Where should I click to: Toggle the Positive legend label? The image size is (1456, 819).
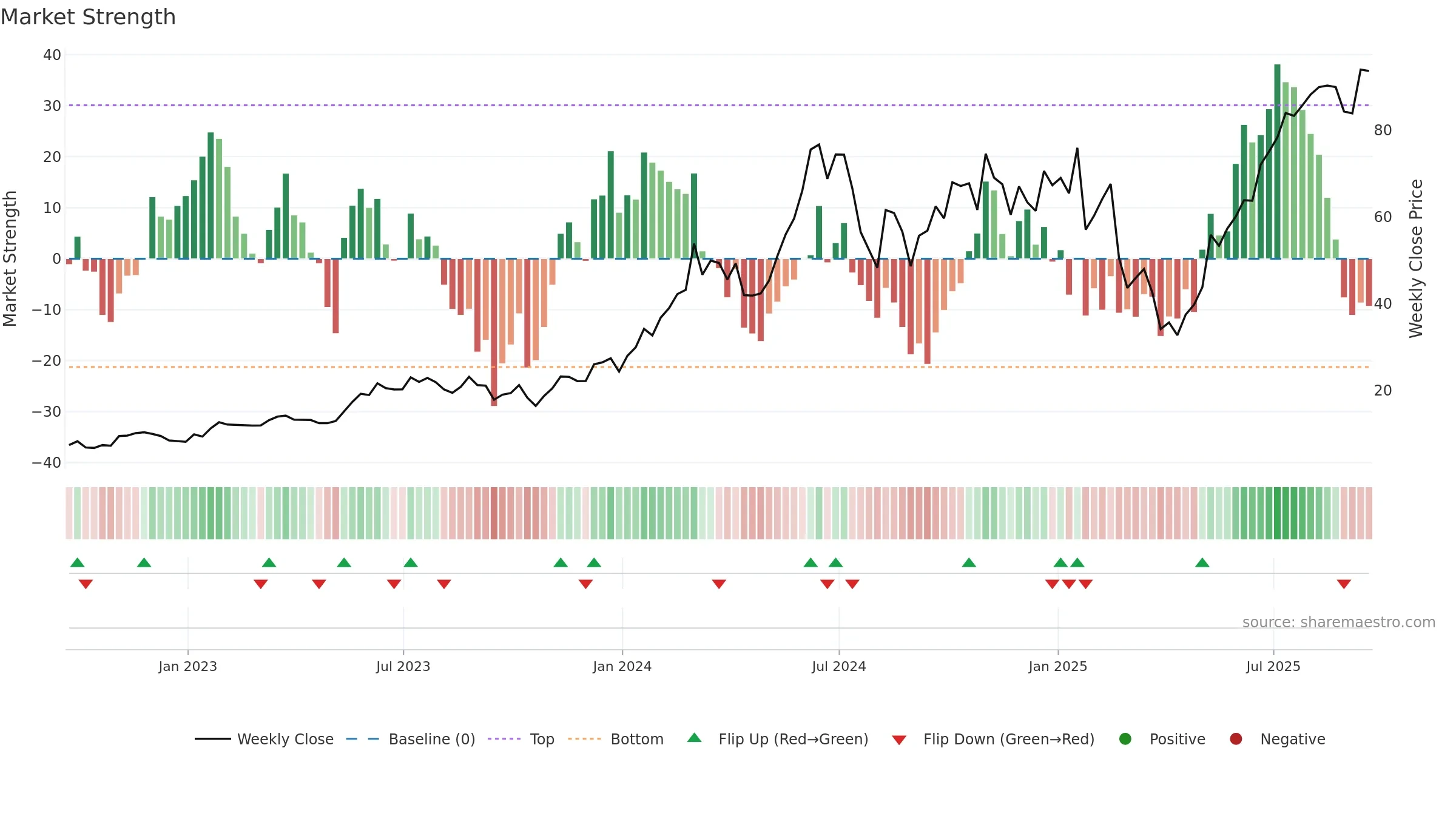[1178, 740]
